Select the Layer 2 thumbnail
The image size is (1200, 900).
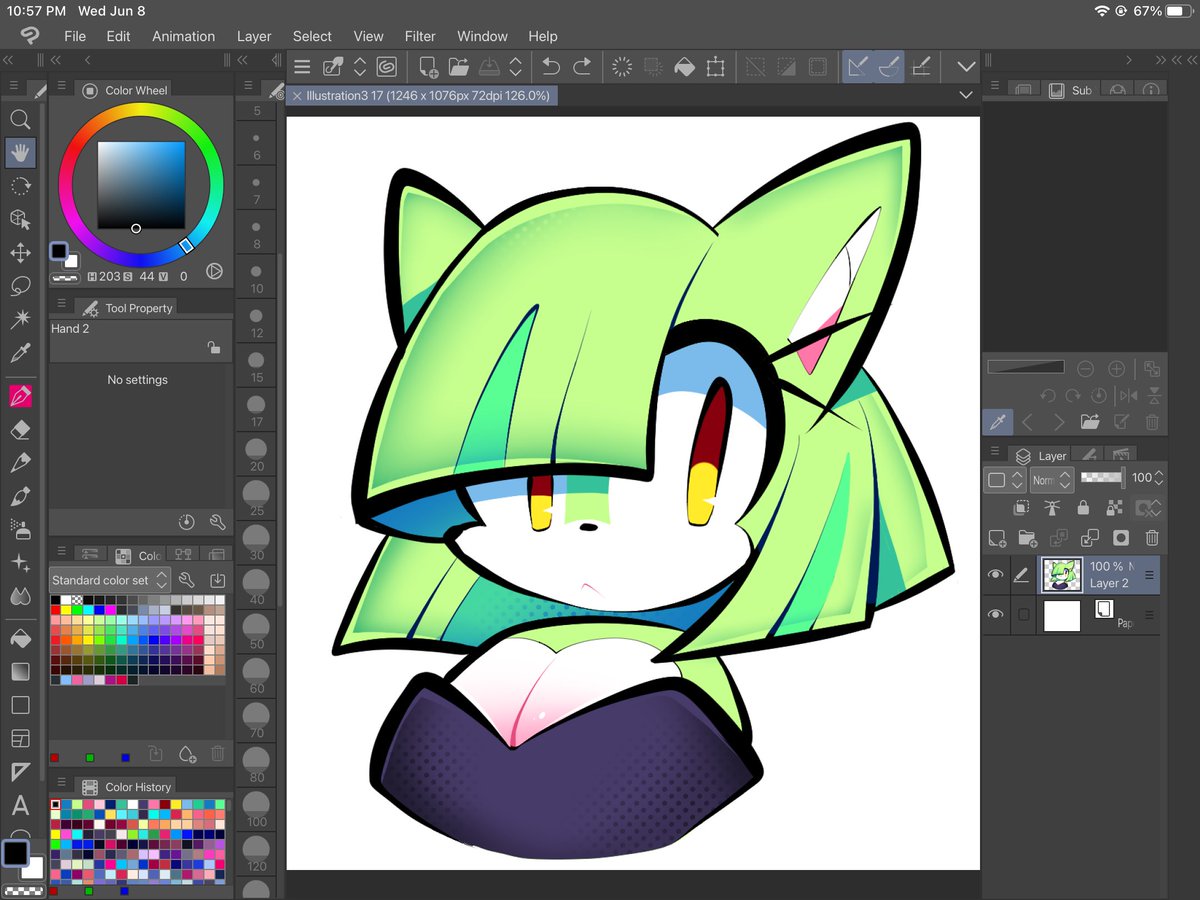pyautogui.click(x=1060, y=575)
